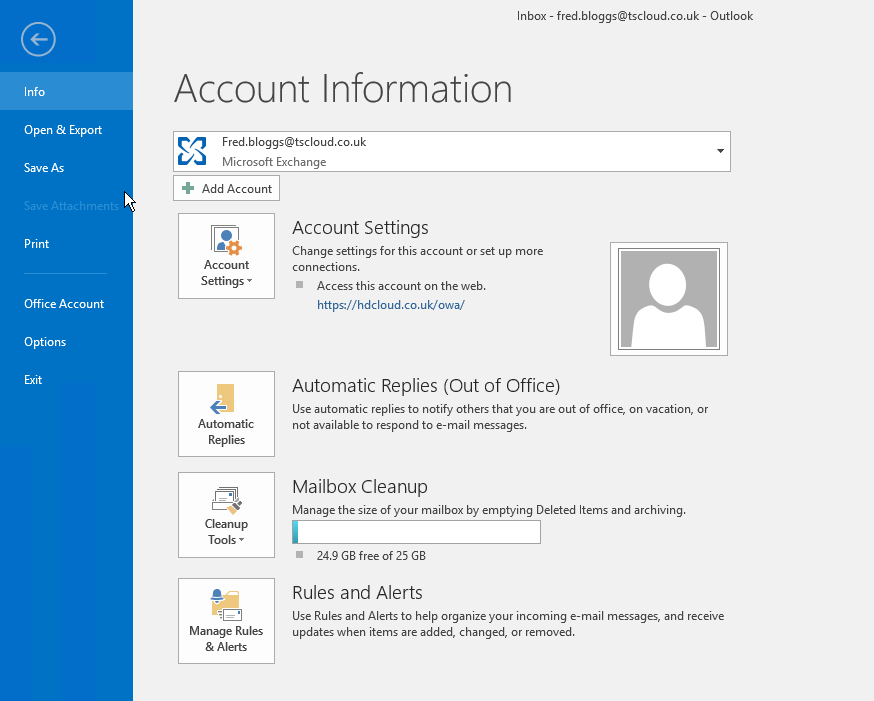
Task: Click the Account Information heading
Action: pos(343,89)
